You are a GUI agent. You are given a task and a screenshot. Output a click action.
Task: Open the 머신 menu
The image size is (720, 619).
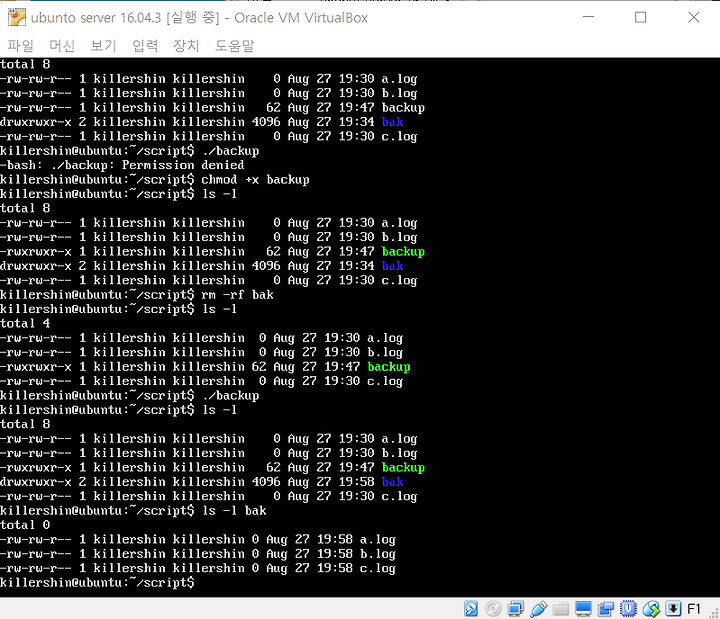click(x=62, y=45)
